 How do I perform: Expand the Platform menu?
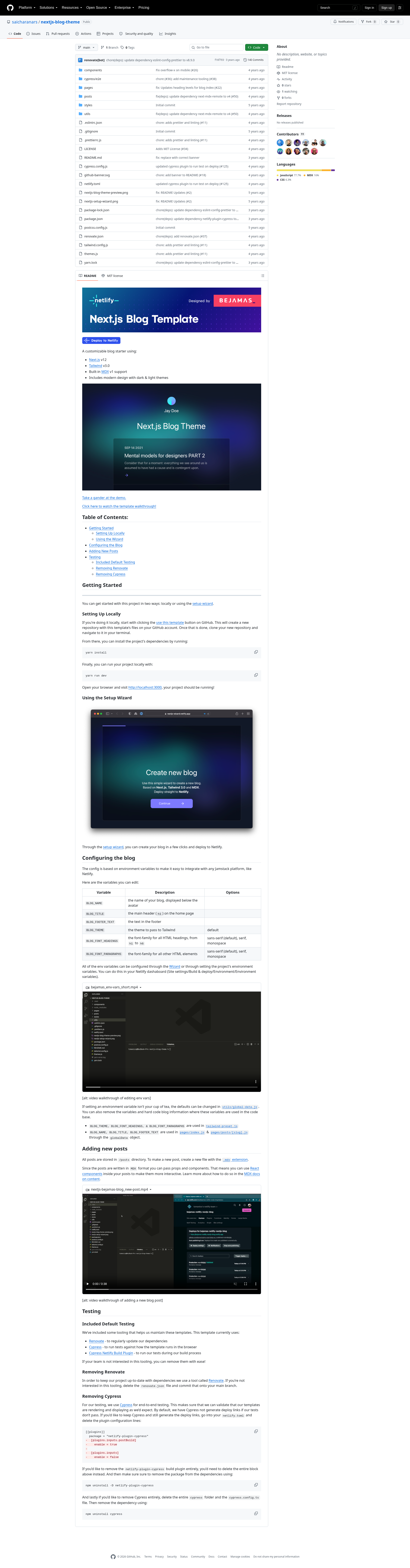(27, 8)
